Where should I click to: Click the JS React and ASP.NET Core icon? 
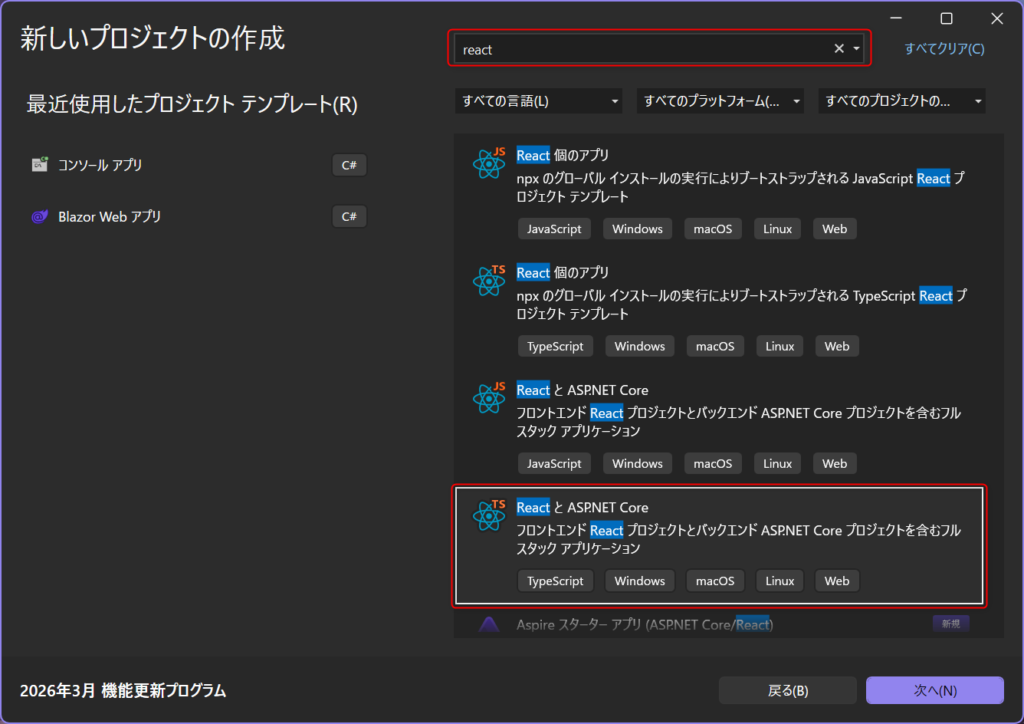tap(489, 397)
